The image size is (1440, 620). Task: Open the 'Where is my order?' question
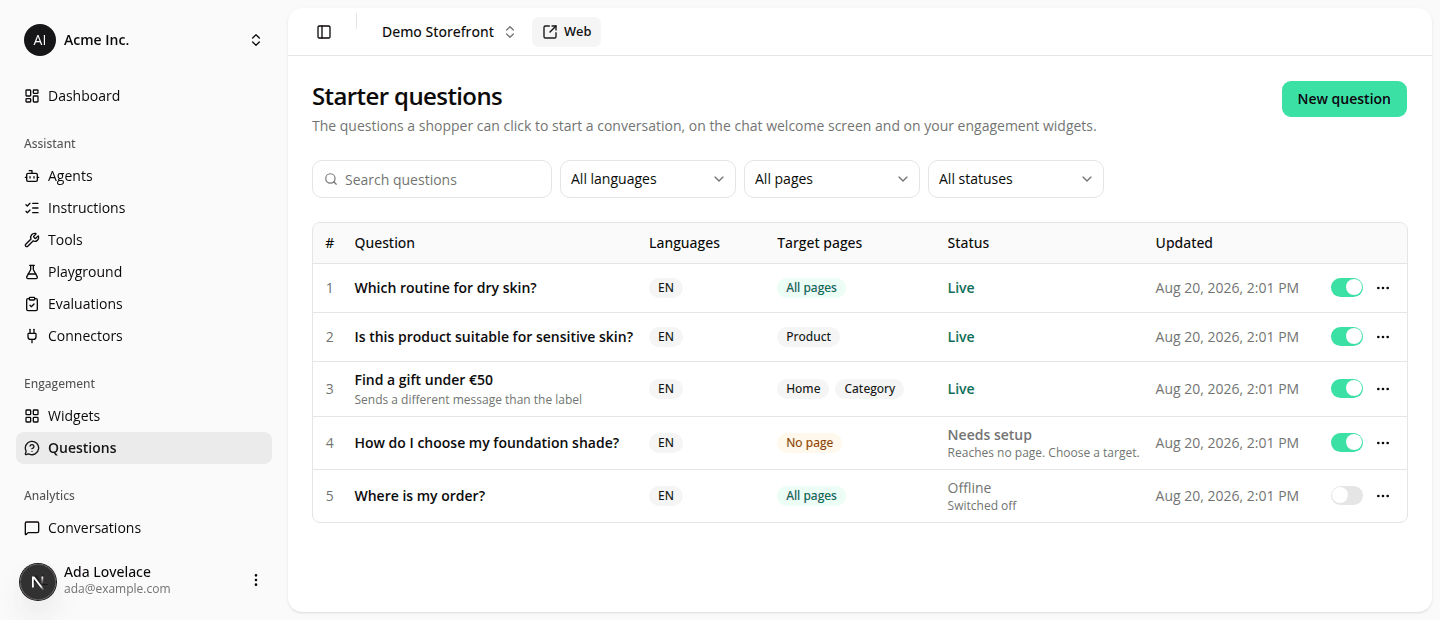point(420,496)
